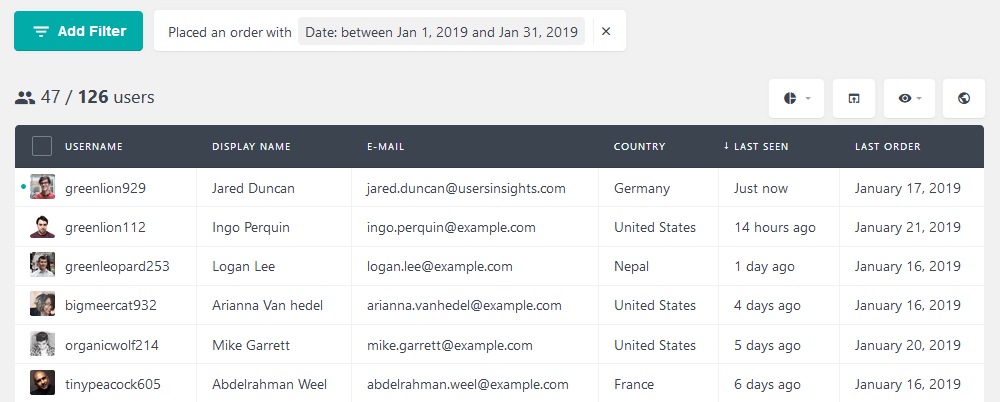
Task: Remove the placed-an-order filter
Action: (x=606, y=31)
